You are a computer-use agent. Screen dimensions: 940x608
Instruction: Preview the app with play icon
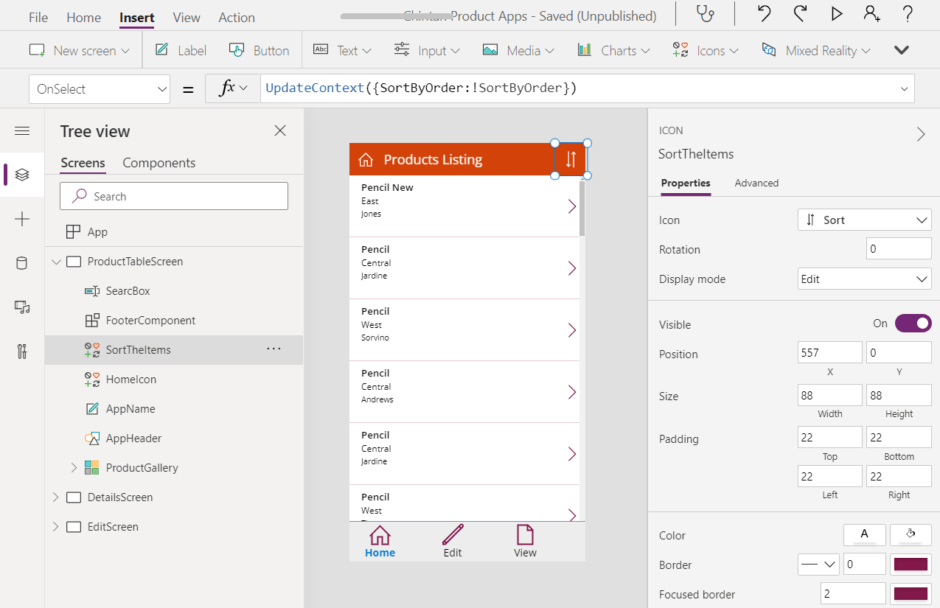click(x=836, y=13)
